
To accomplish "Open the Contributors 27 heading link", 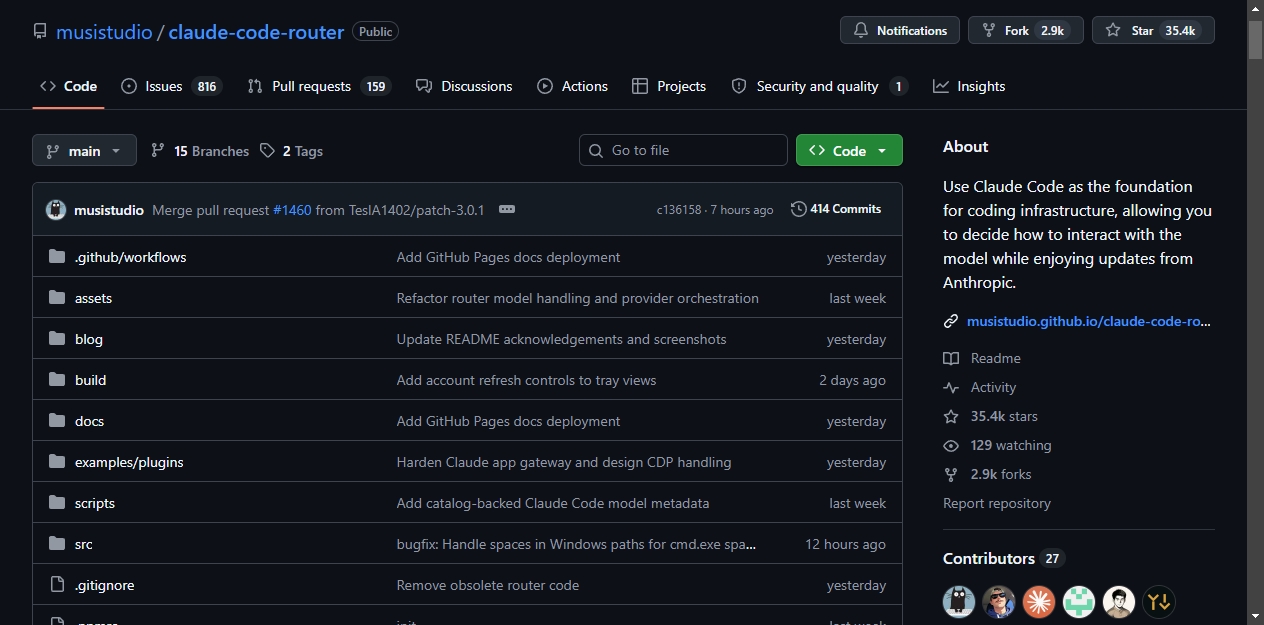I will coord(1002,558).
